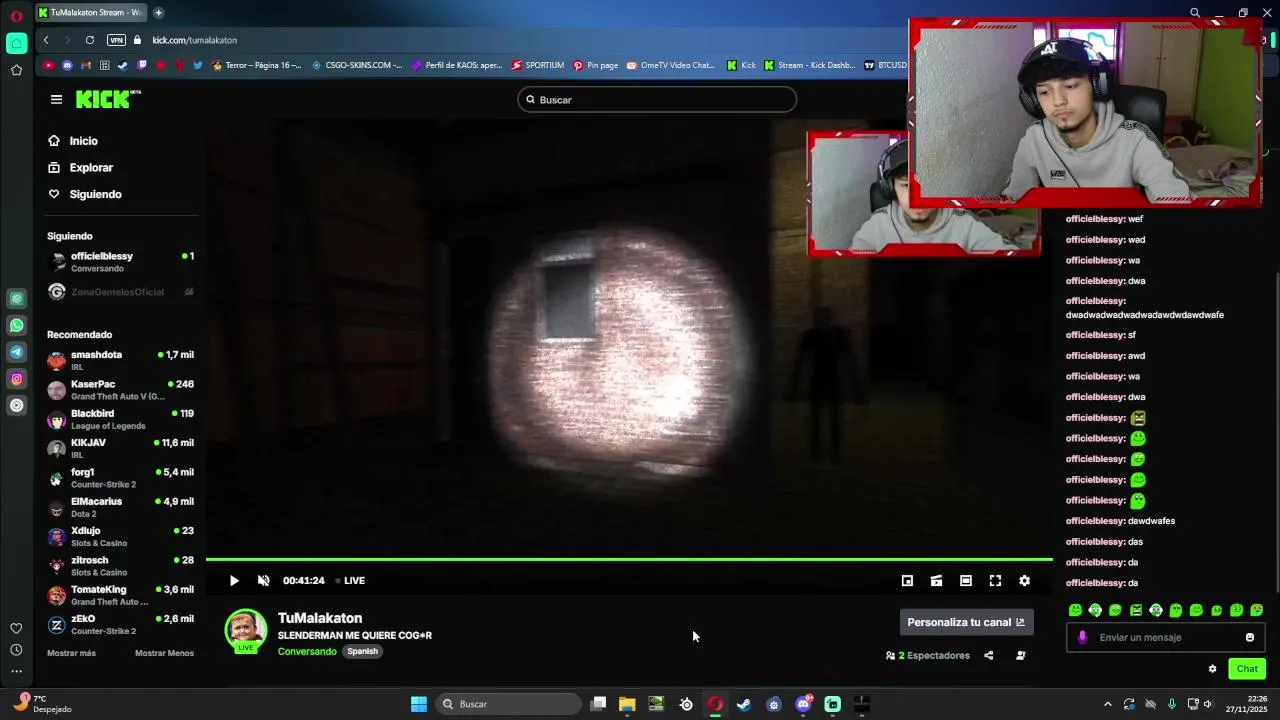Toggle picture-in-picture mini player
1280x720 pixels.
pyautogui.click(x=907, y=581)
